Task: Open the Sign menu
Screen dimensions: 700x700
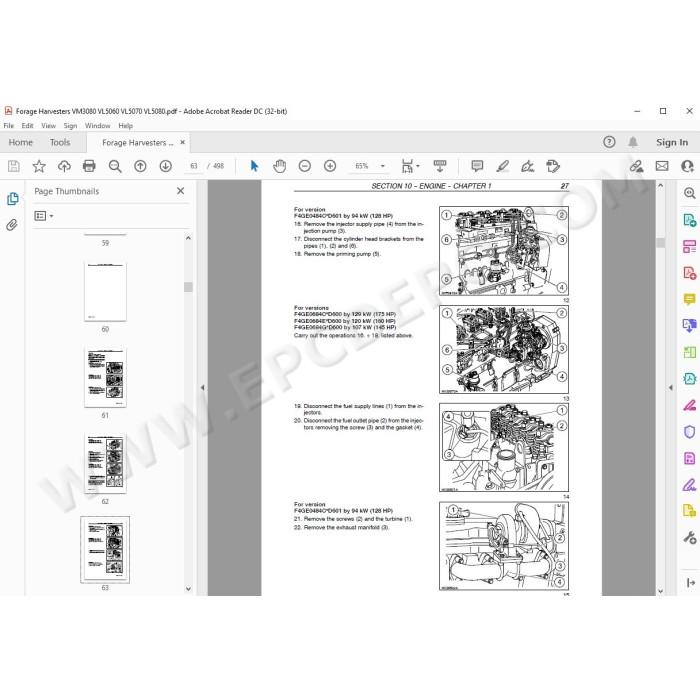Action: pos(70,126)
